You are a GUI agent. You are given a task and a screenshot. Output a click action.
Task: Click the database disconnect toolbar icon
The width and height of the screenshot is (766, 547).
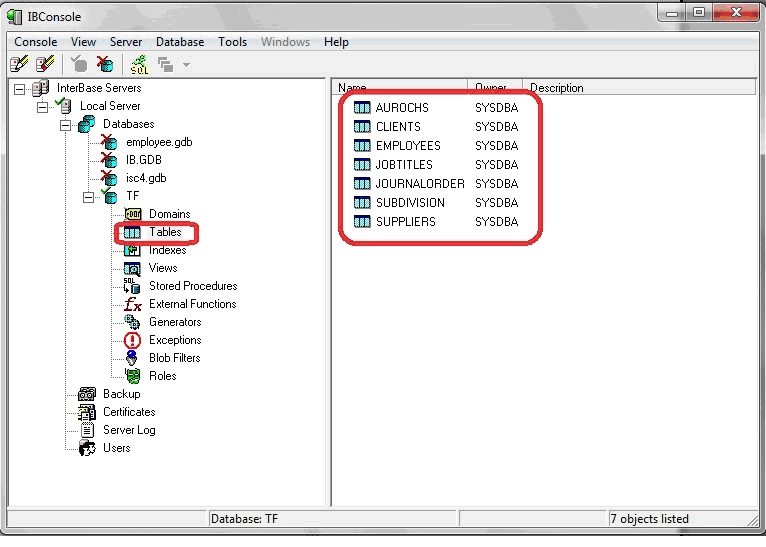tap(105, 65)
